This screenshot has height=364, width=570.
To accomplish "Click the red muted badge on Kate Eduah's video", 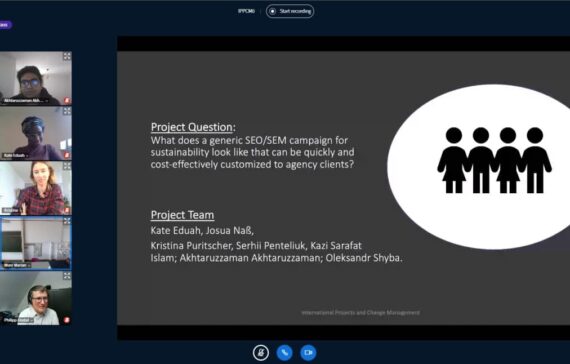I will coord(67,155).
